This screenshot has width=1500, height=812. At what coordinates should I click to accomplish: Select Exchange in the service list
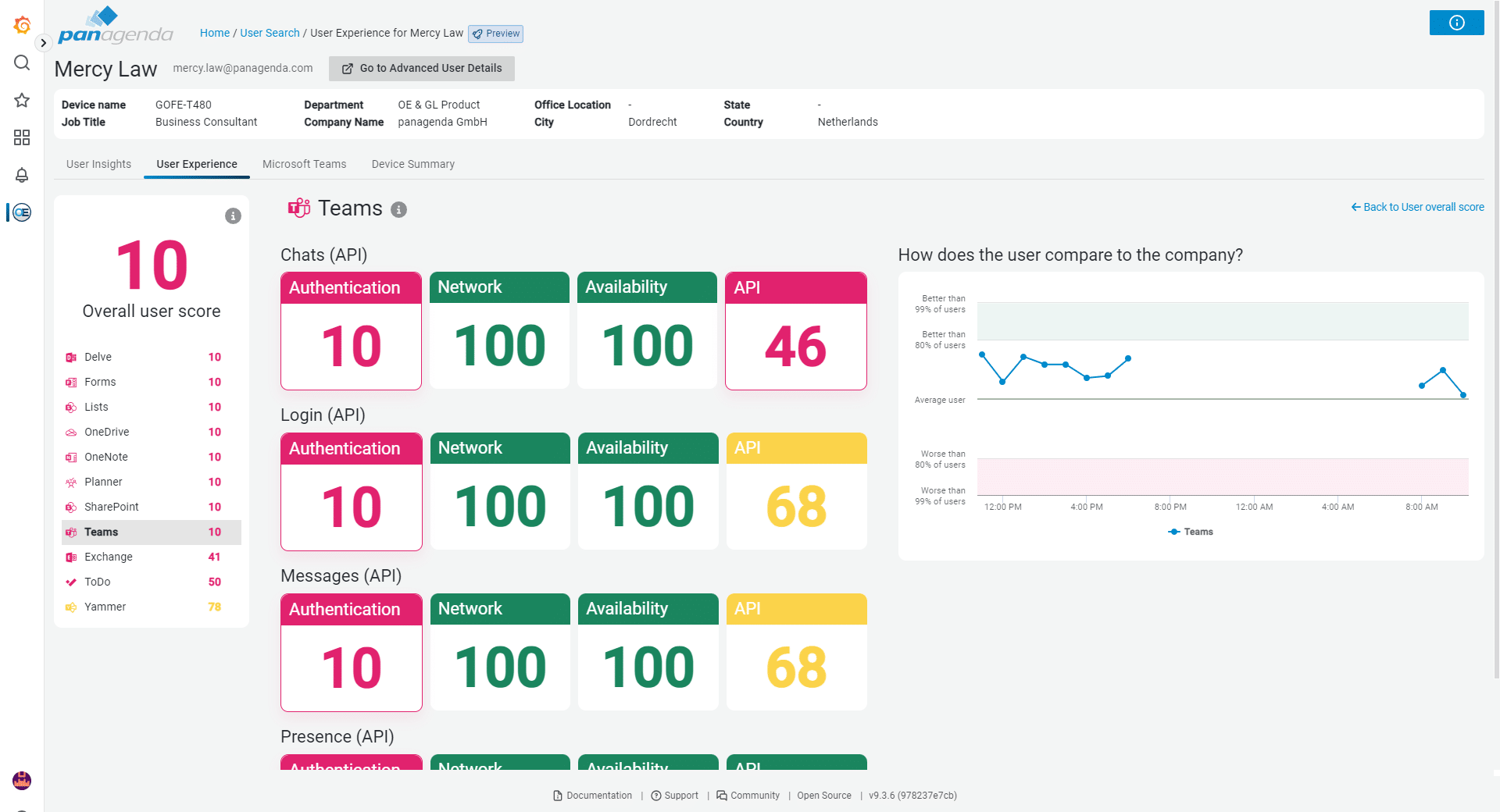point(109,557)
